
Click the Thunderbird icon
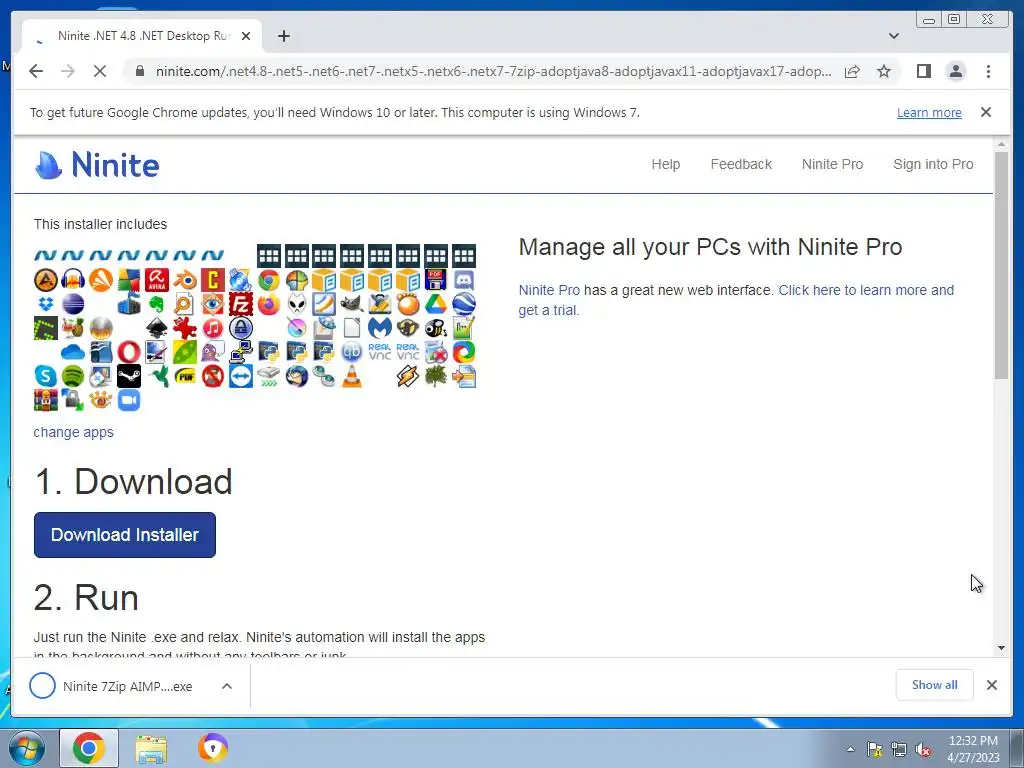point(296,376)
